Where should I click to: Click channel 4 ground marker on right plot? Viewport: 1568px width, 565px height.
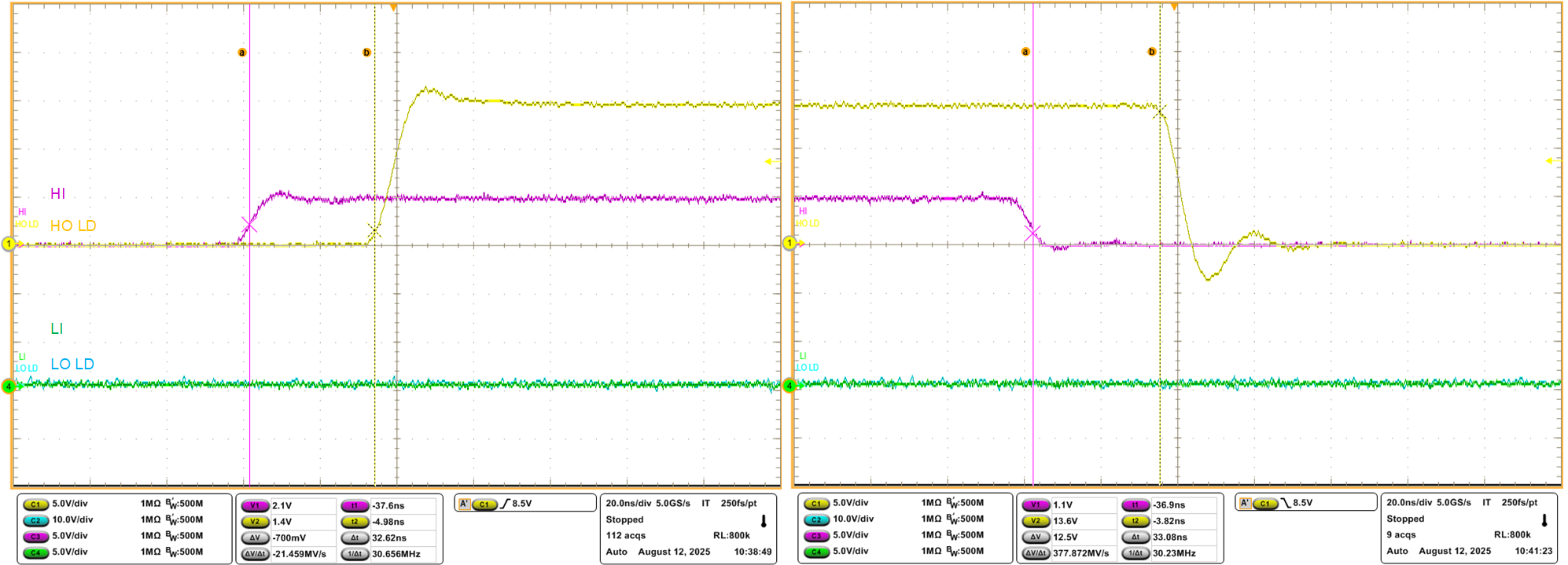789,385
